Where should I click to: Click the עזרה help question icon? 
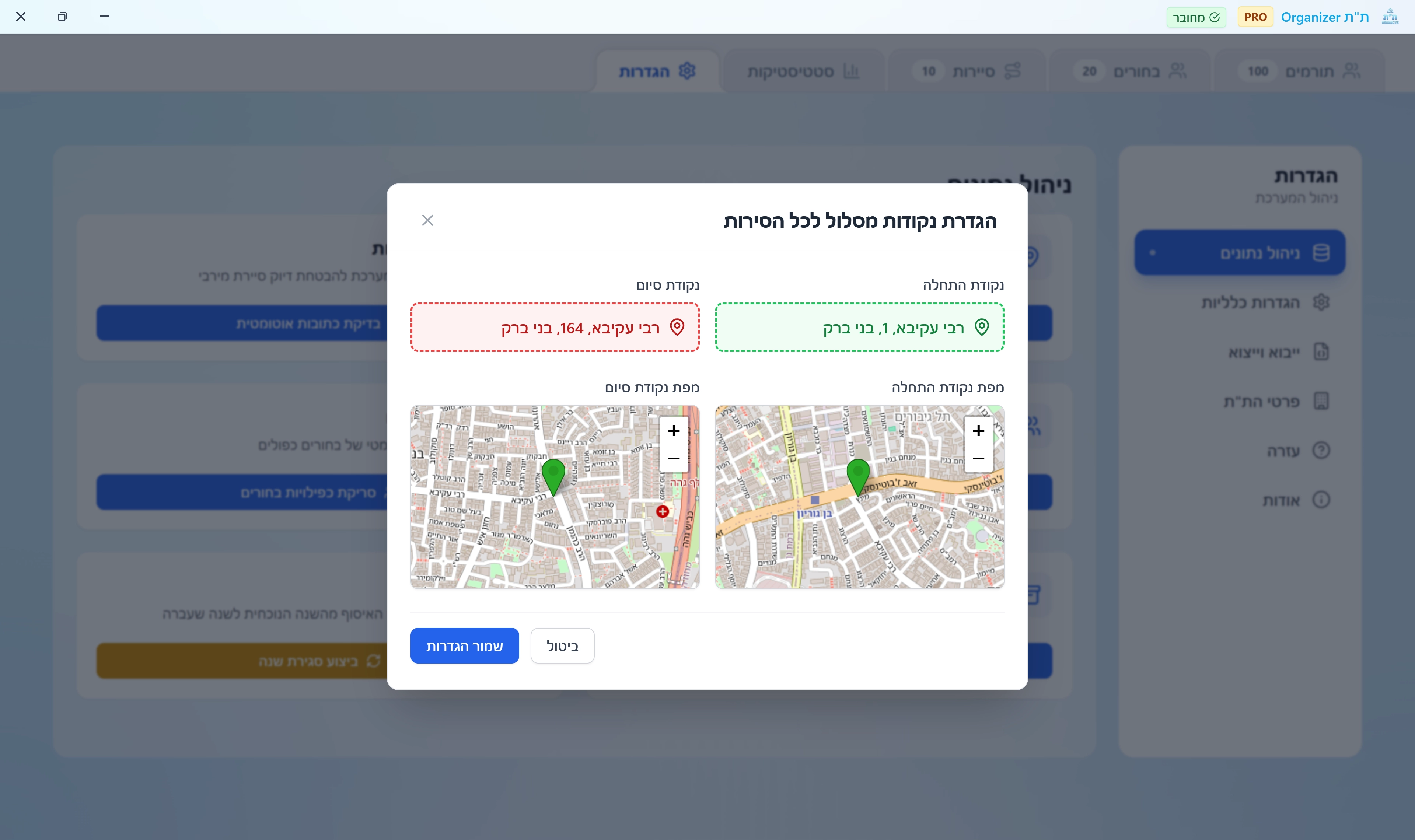pos(1321,451)
